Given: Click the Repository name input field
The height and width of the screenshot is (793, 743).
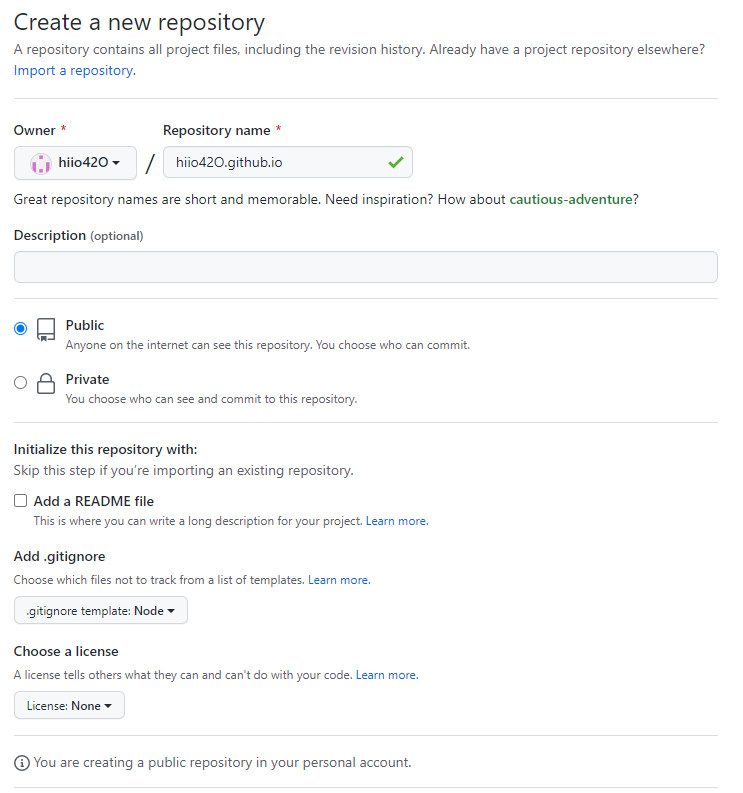Looking at the screenshot, I should 288,162.
